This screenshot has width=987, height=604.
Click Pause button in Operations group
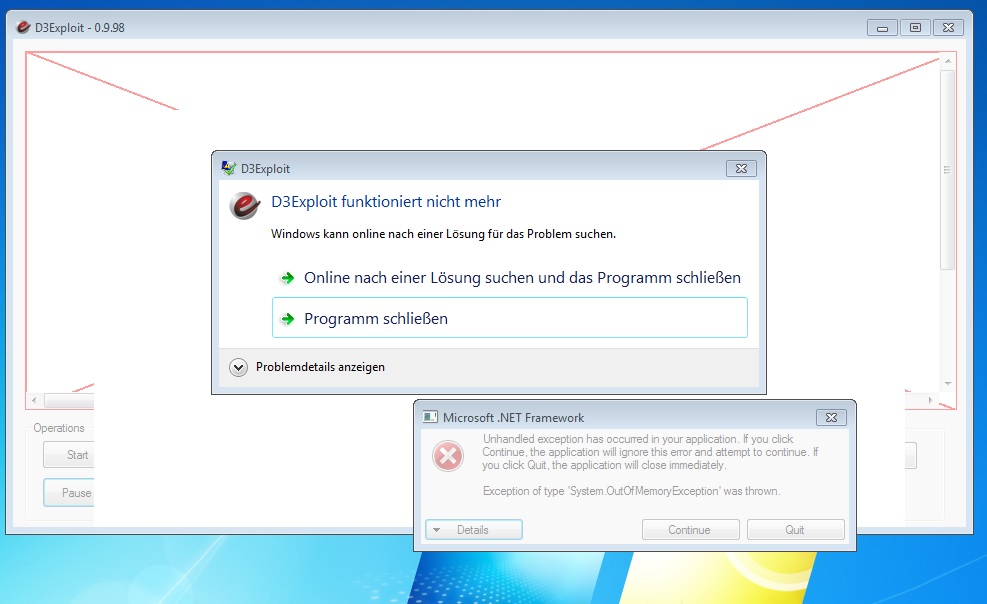coord(69,493)
